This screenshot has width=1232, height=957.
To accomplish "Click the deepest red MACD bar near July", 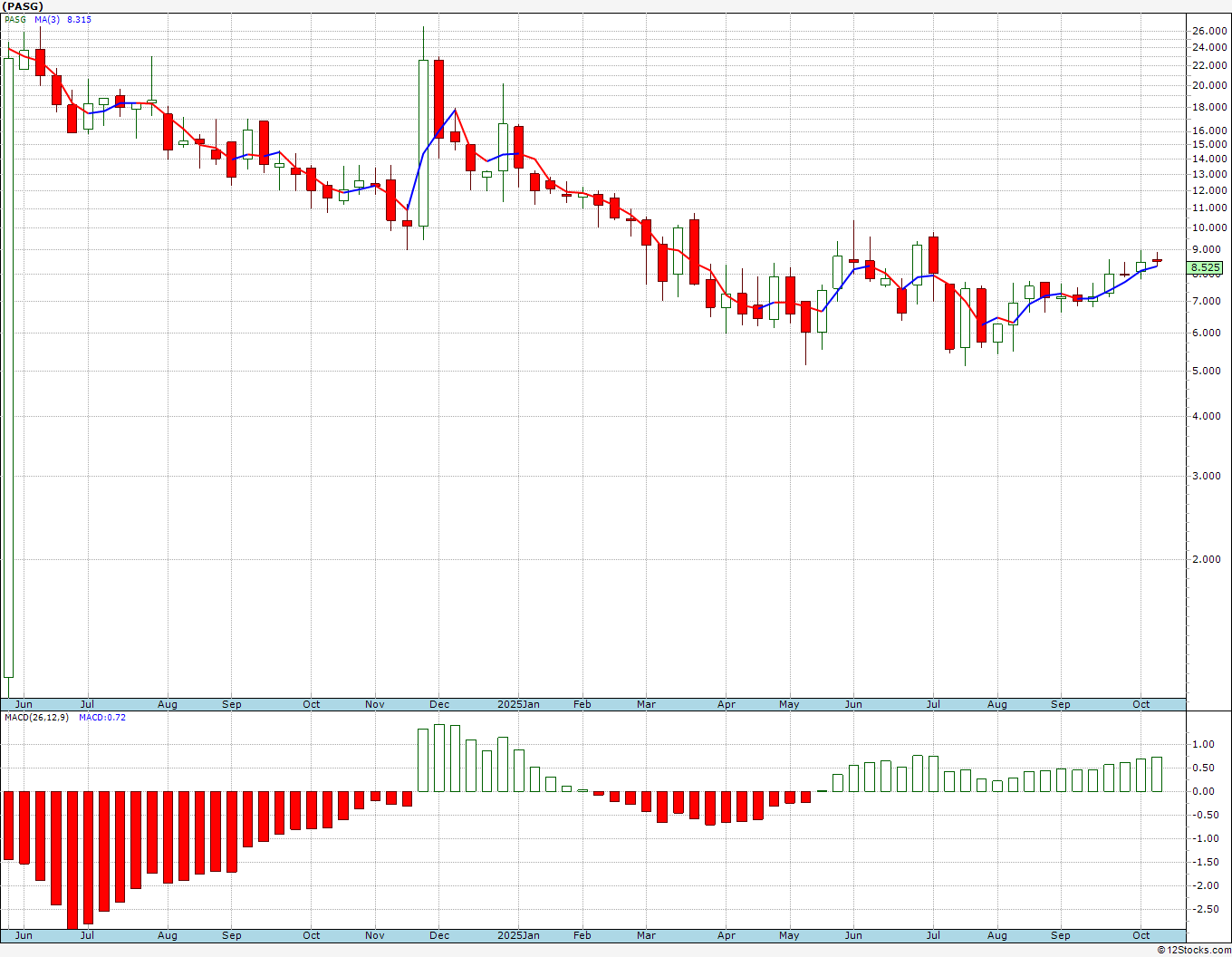I will (x=72, y=860).
